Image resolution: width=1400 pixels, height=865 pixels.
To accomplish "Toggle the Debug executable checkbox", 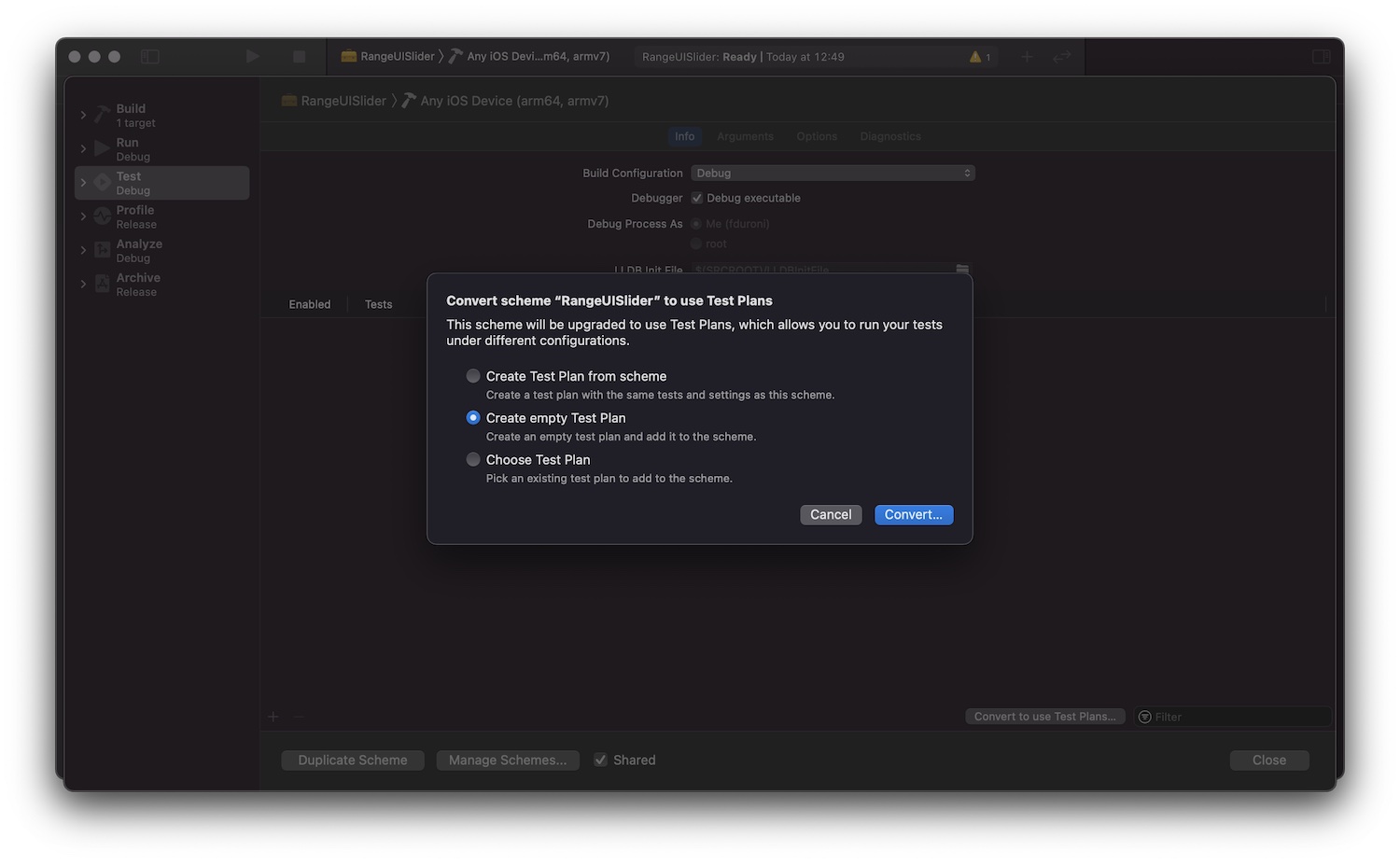I will [696, 198].
